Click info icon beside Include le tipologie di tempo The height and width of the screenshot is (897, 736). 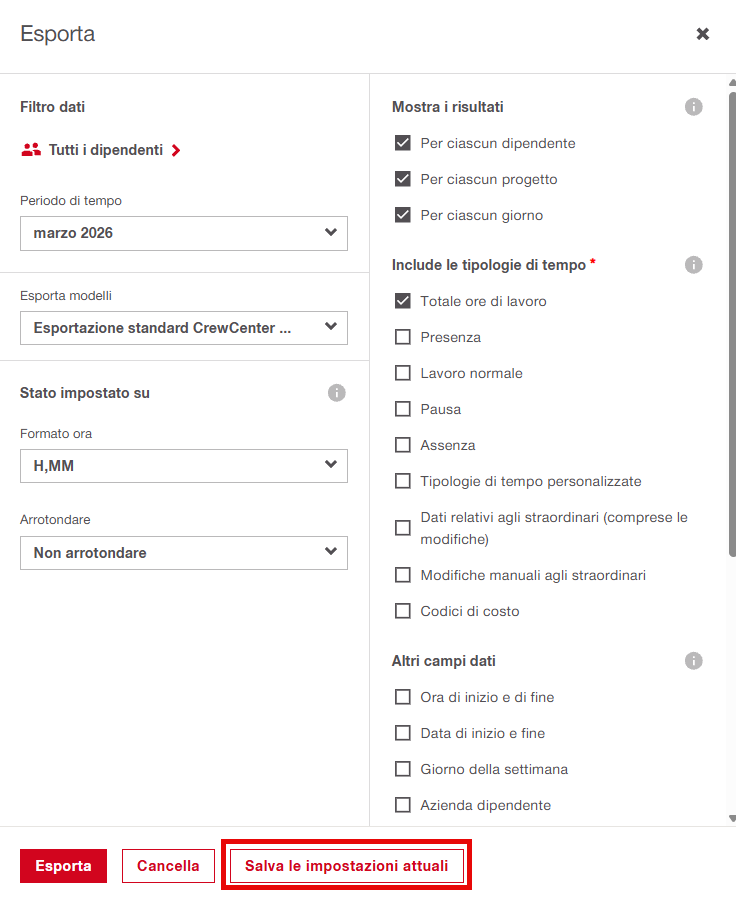coord(694,265)
